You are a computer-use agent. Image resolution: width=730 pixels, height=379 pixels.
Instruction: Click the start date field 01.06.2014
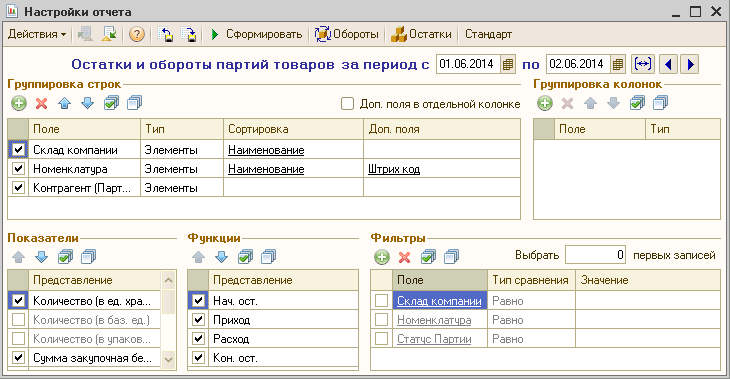click(x=468, y=64)
